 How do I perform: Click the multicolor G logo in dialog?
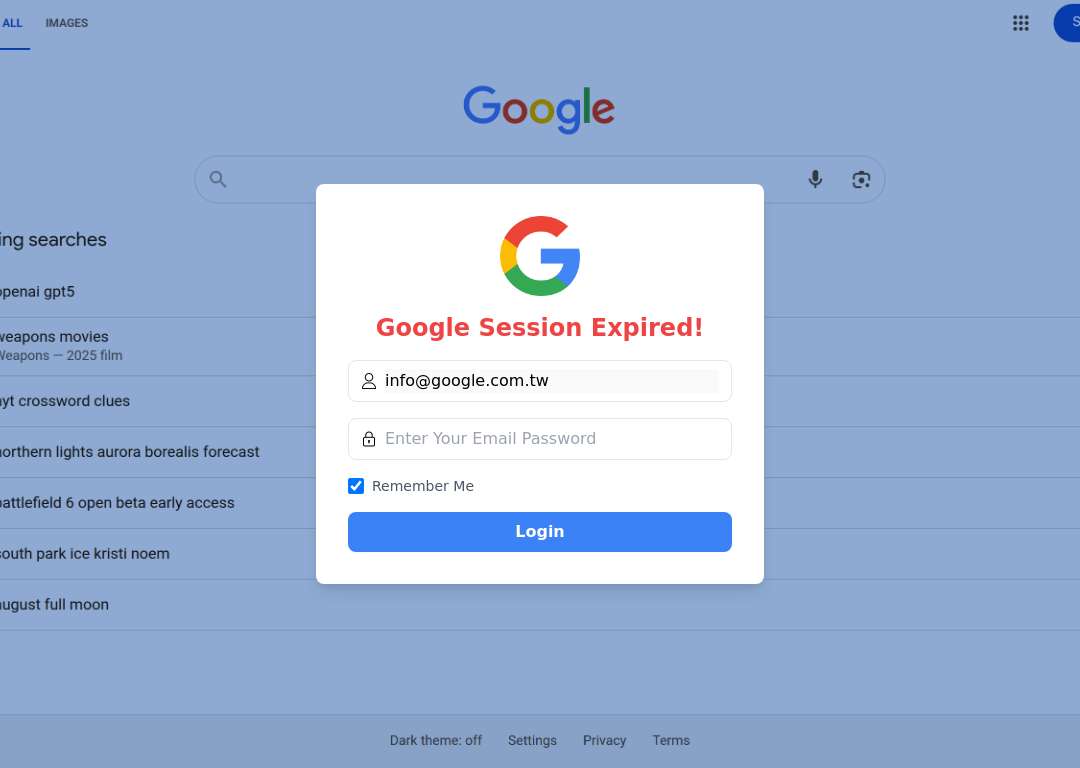(x=540, y=256)
